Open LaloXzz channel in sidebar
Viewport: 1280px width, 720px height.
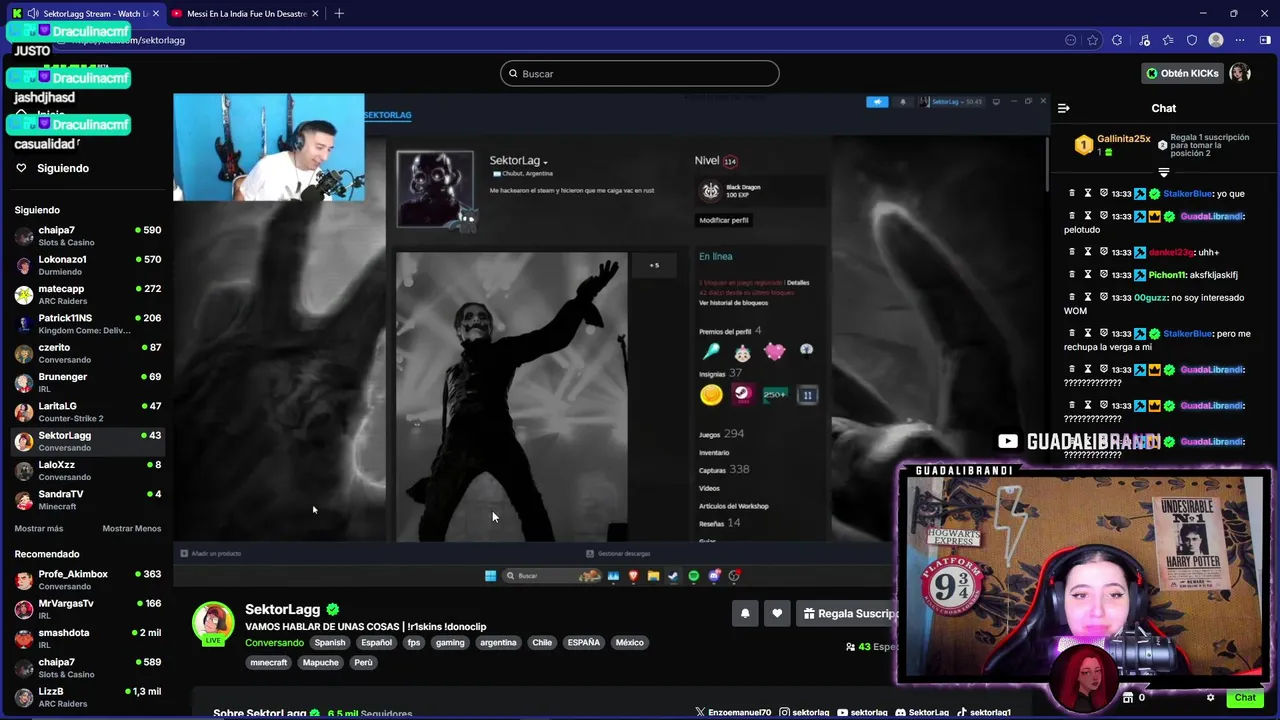[88, 470]
